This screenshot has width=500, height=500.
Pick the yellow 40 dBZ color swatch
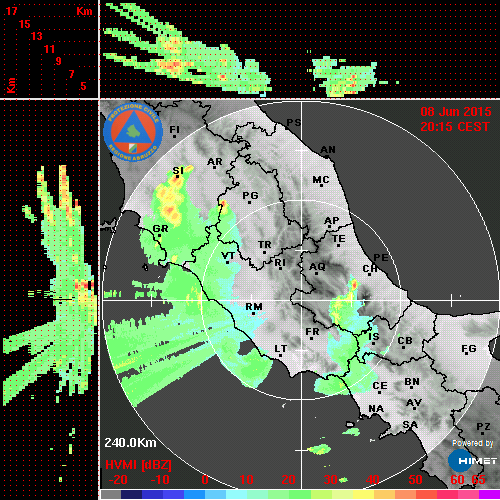[x=363, y=494]
